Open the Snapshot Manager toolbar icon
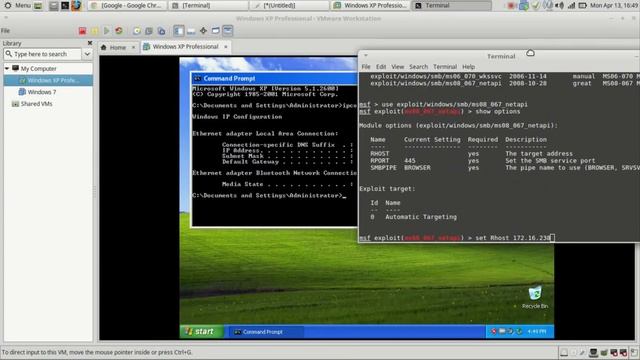Screen dimensions: 640x360 tap(162, 31)
